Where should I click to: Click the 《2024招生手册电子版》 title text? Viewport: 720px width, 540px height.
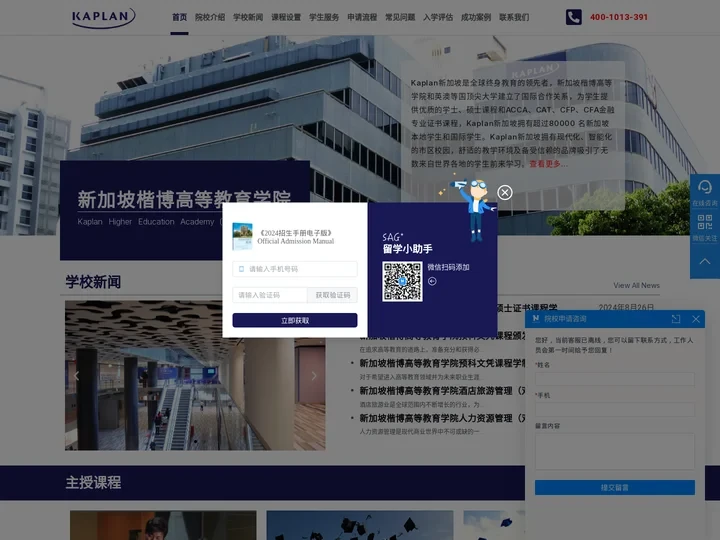pyautogui.click(x=295, y=233)
